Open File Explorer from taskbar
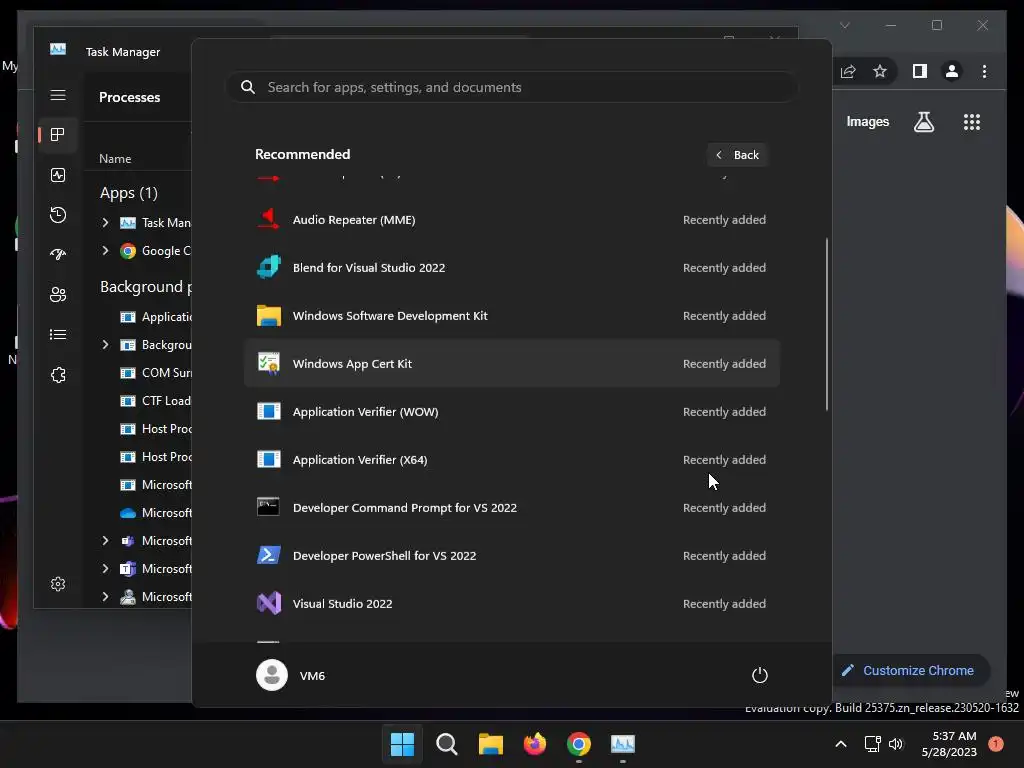This screenshot has height=768, width=1024. pos(490,744)
